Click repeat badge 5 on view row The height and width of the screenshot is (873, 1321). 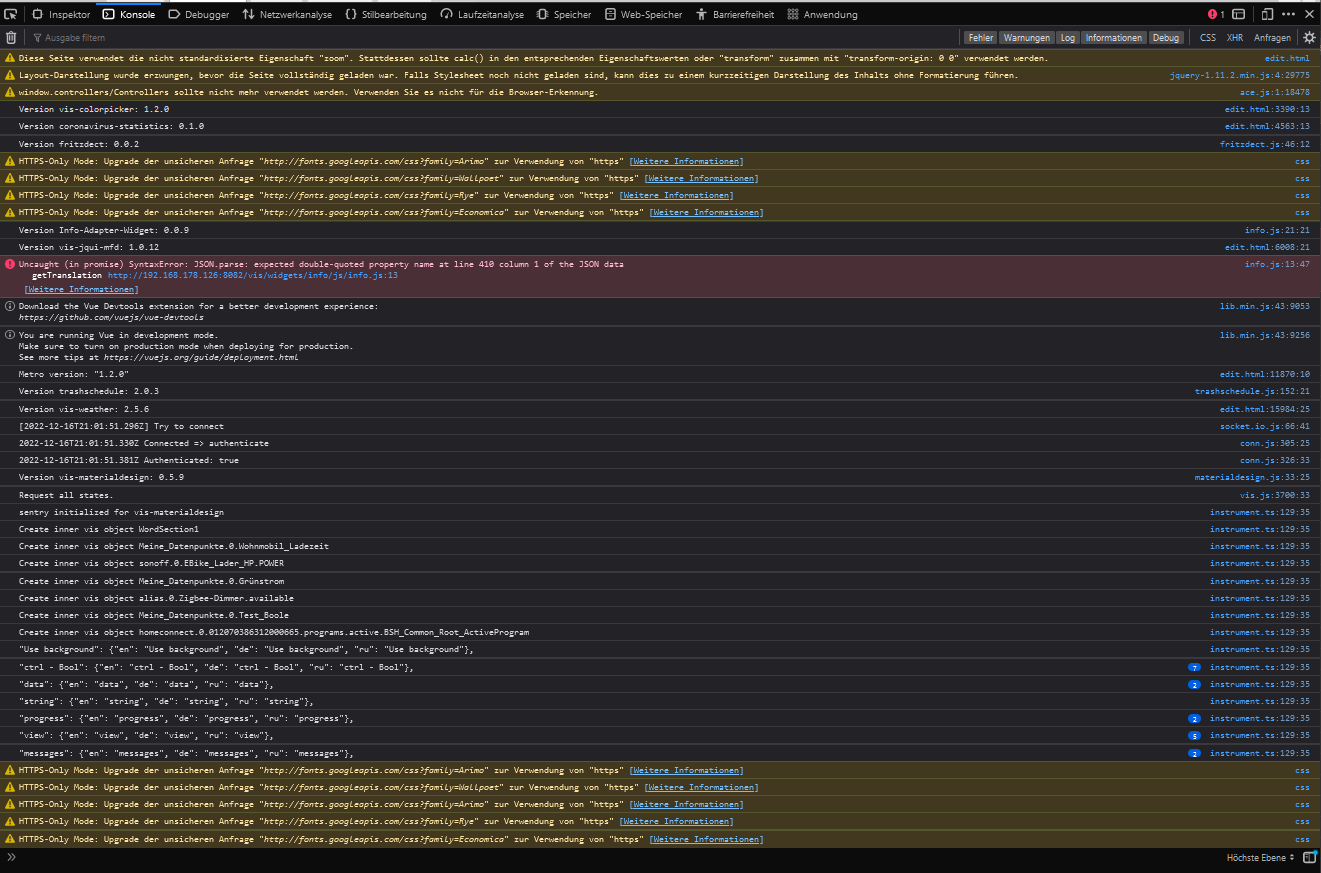pyautogui.click(x=1194, y=735)
